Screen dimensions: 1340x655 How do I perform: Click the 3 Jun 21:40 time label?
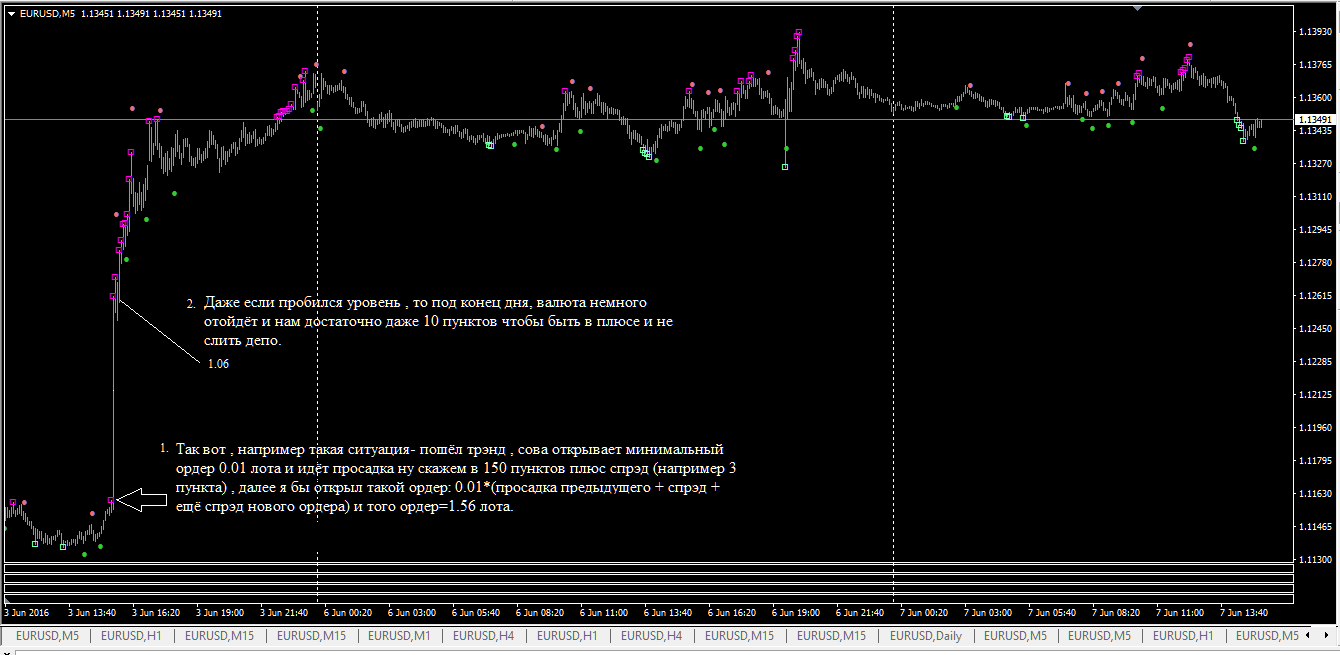(x=284, y=612)
